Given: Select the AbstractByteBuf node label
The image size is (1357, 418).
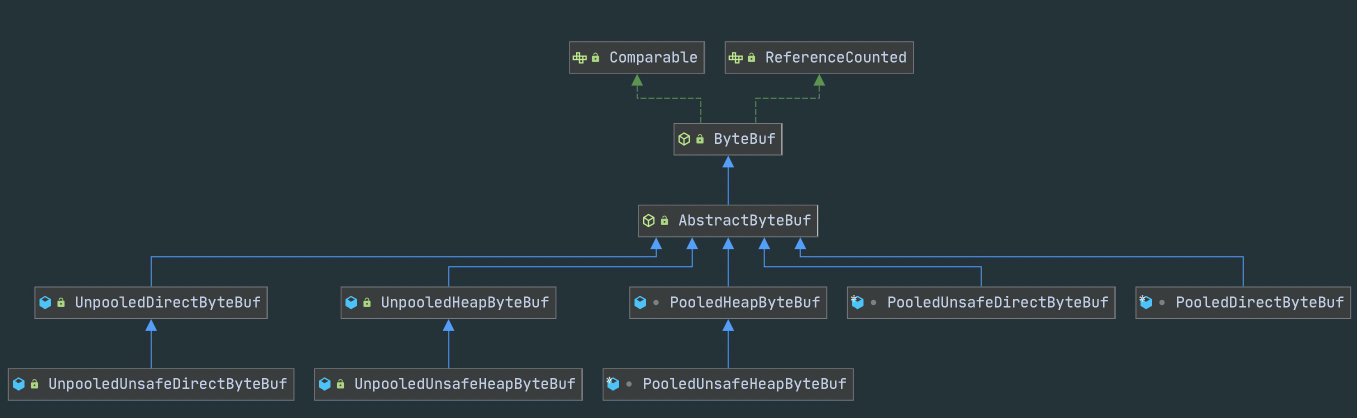Looking at the screenshot, I should tap(744, 220).
